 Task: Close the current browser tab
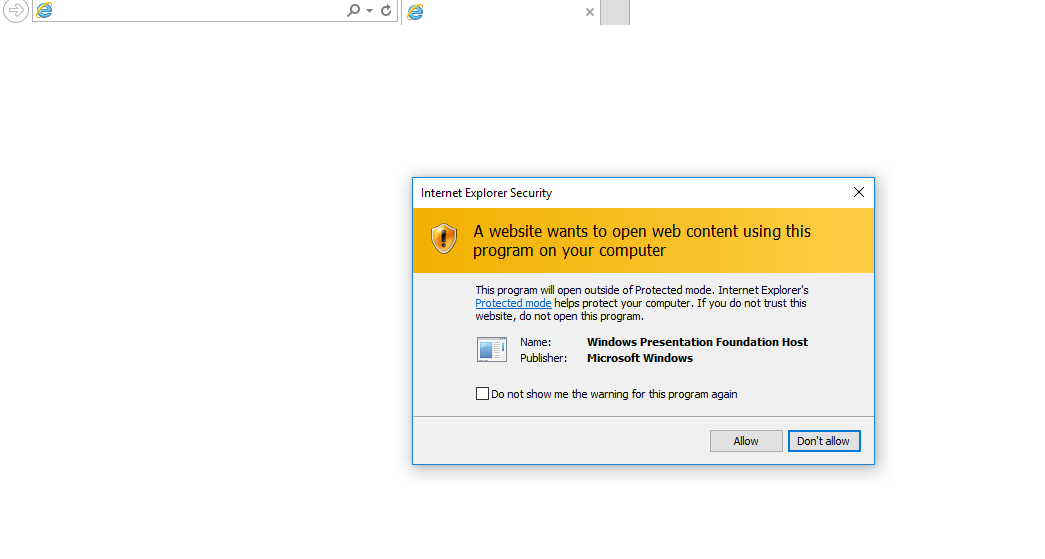point(589,12)
